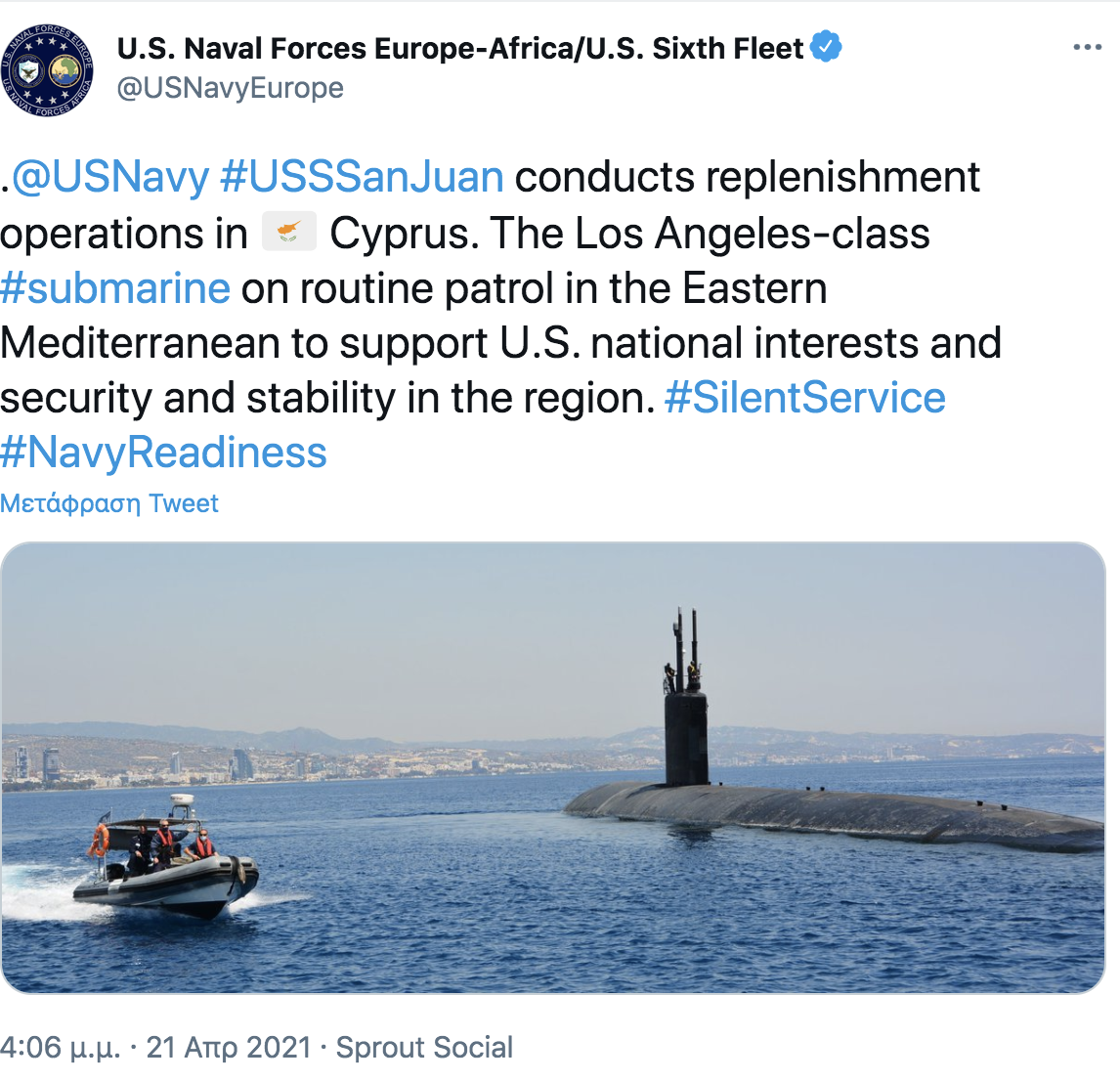The image size is (1120, 1081).
Task: Open the #NavyReadiness hashtag
Action: pos(163,453)
